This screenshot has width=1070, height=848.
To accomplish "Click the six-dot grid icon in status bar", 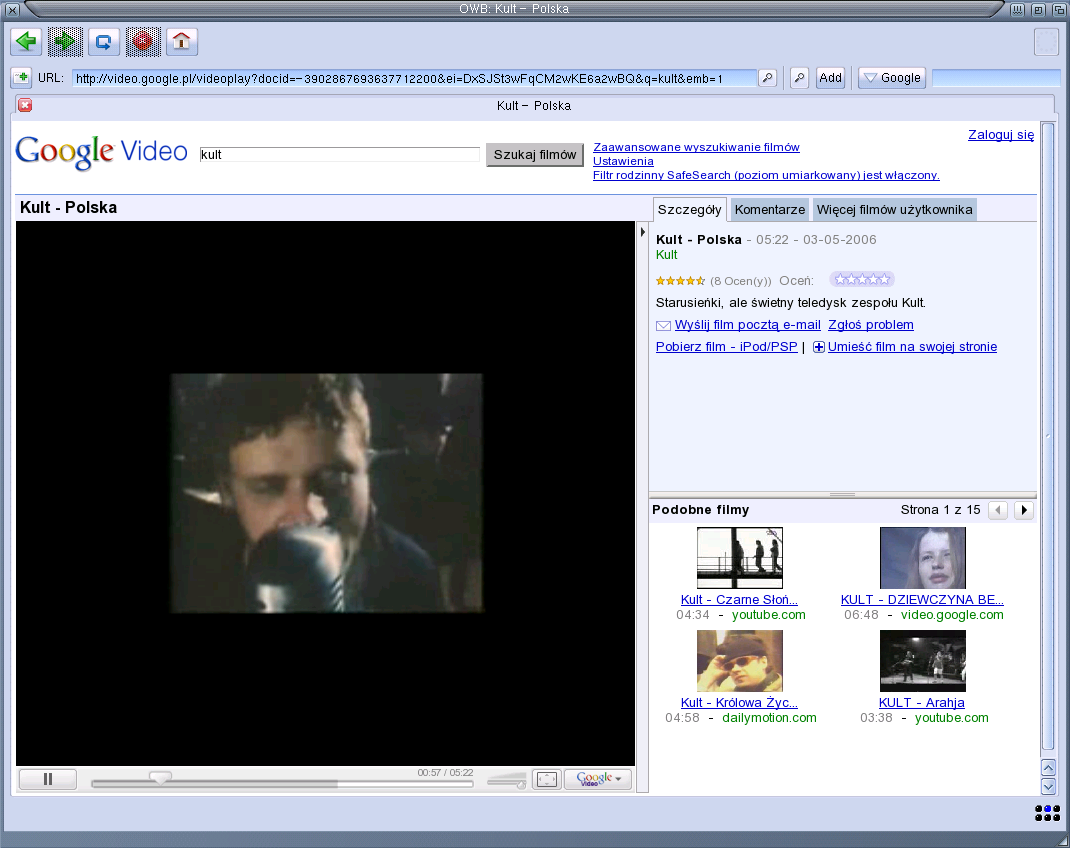I will click(1047, 813).
